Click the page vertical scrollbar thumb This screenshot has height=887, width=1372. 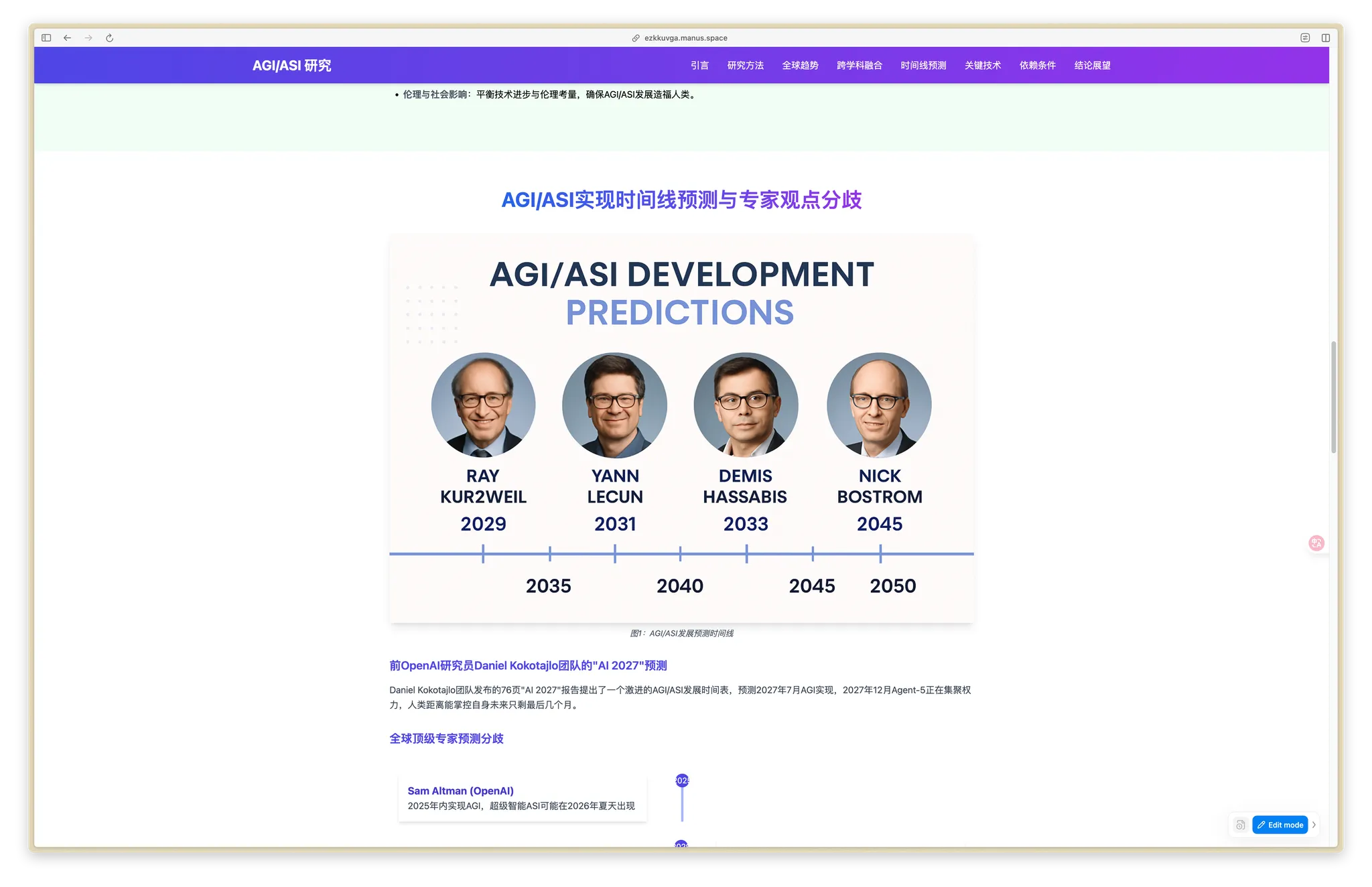[x=1333, y=397]
